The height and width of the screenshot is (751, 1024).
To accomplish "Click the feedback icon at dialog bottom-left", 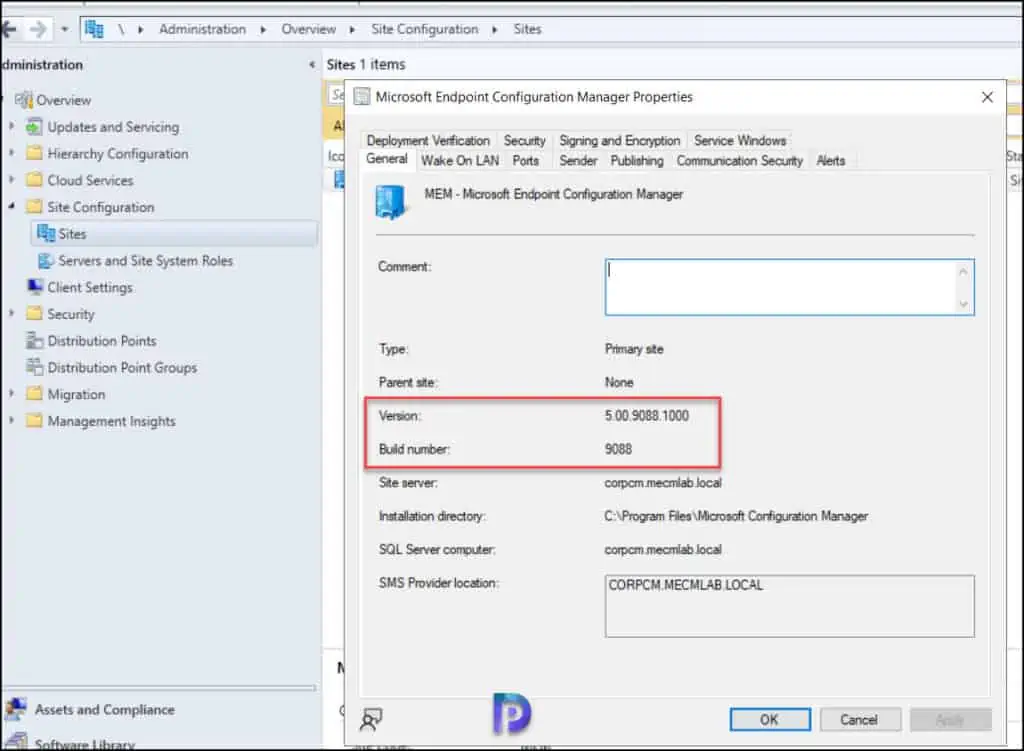I will 371,720.
